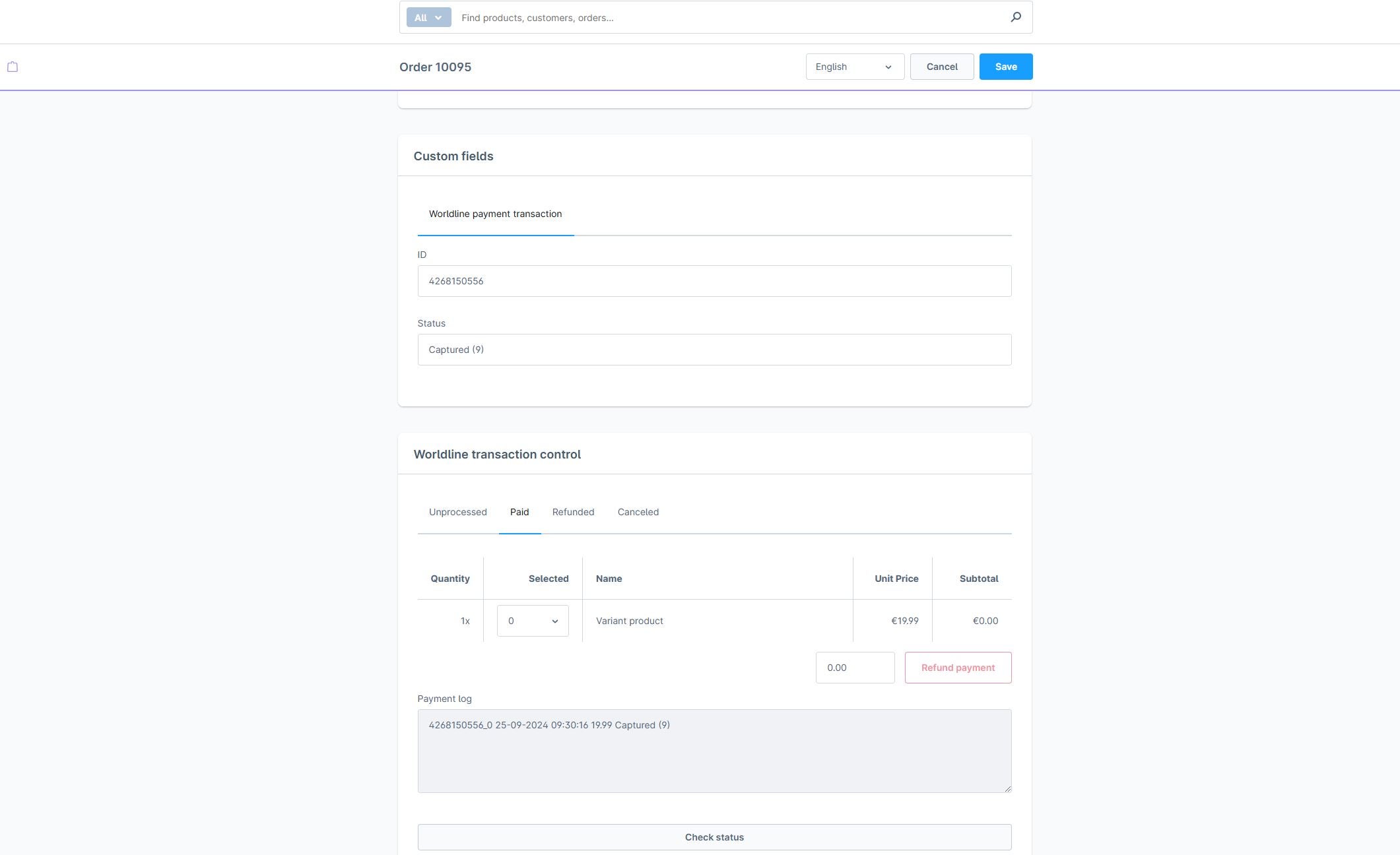Open the English language dropdown

pos(854,67)
